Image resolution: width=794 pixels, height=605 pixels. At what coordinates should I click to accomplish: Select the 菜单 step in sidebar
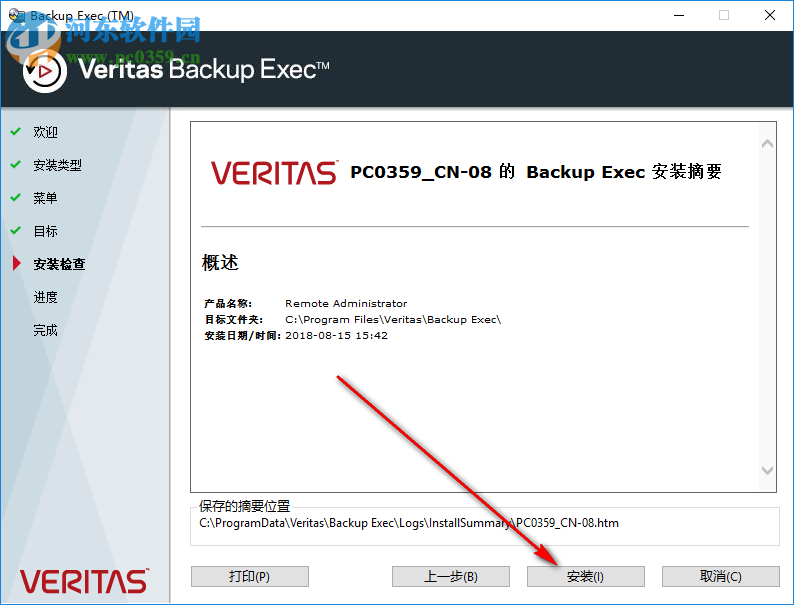point(46,198)
